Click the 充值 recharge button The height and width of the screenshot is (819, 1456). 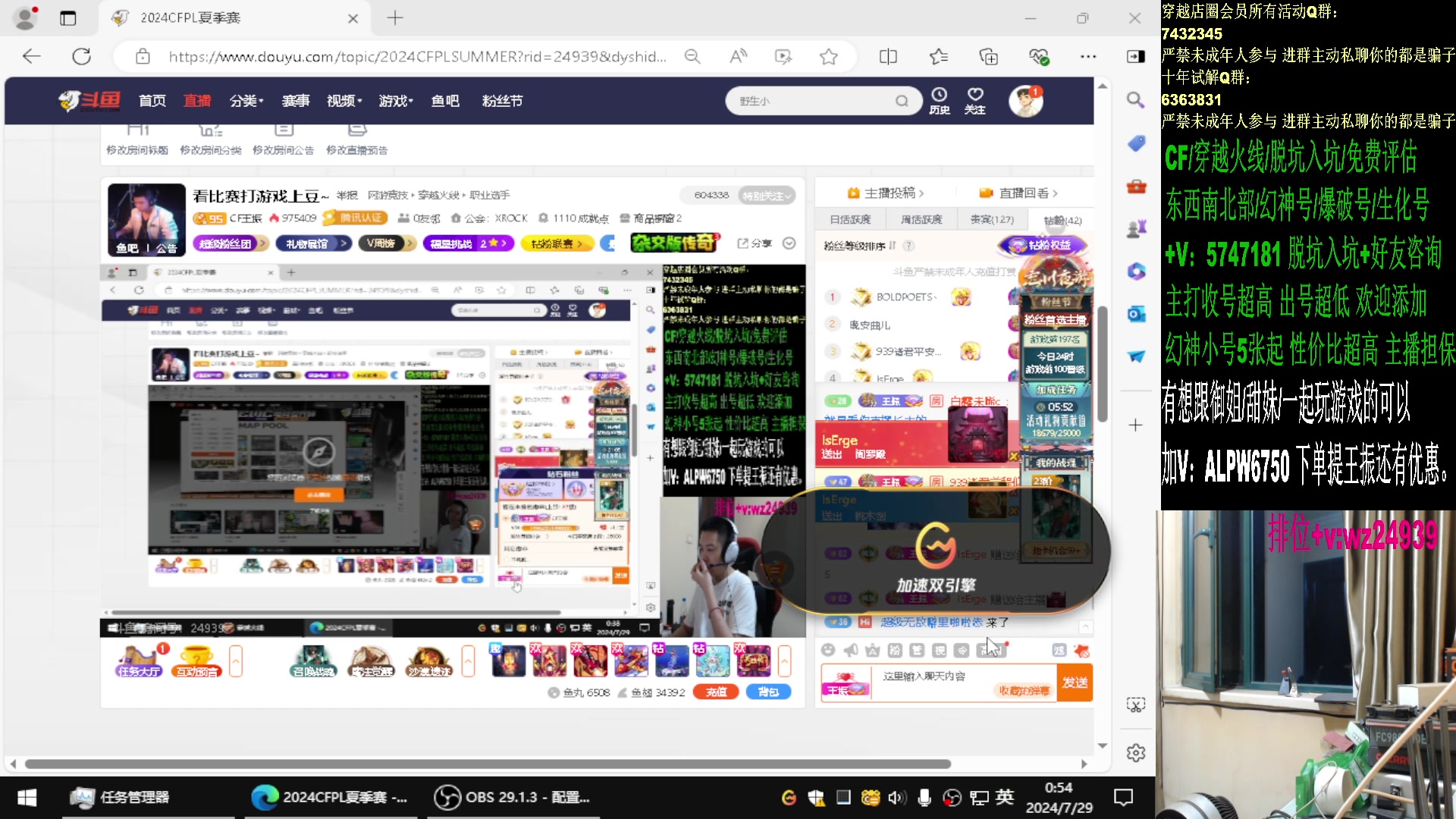click(x=715, y=692)
